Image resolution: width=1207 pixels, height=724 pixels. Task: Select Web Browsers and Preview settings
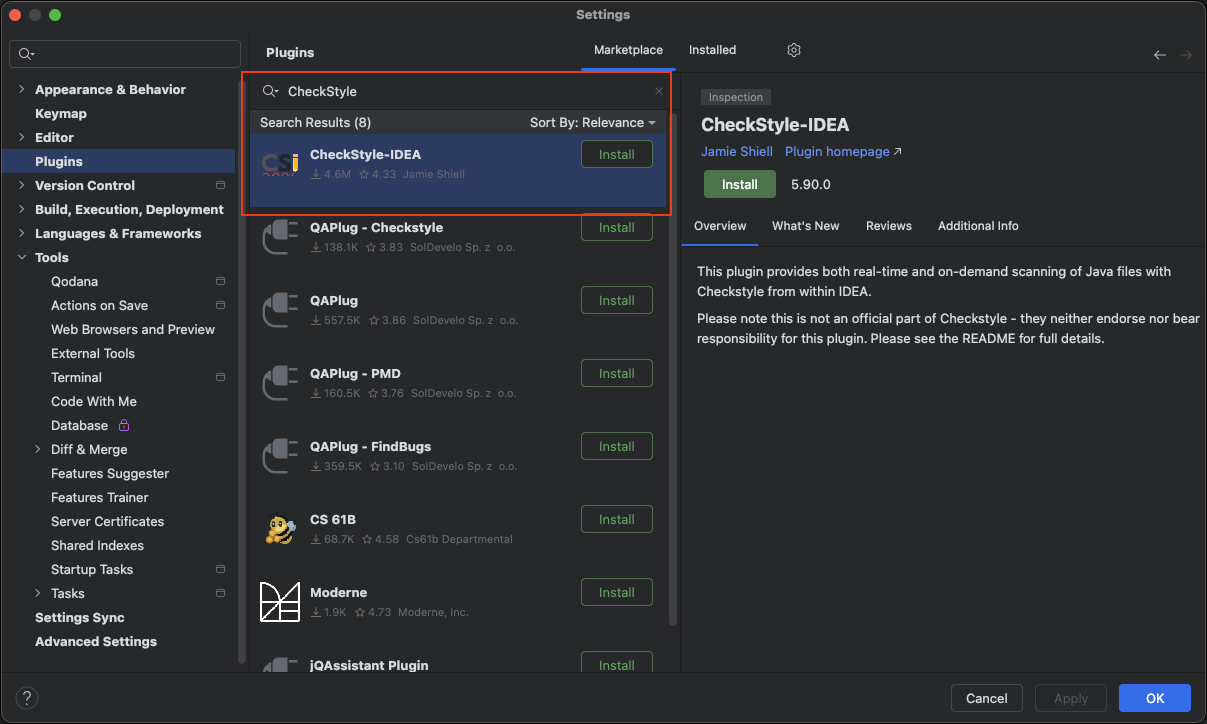point(133,329)
